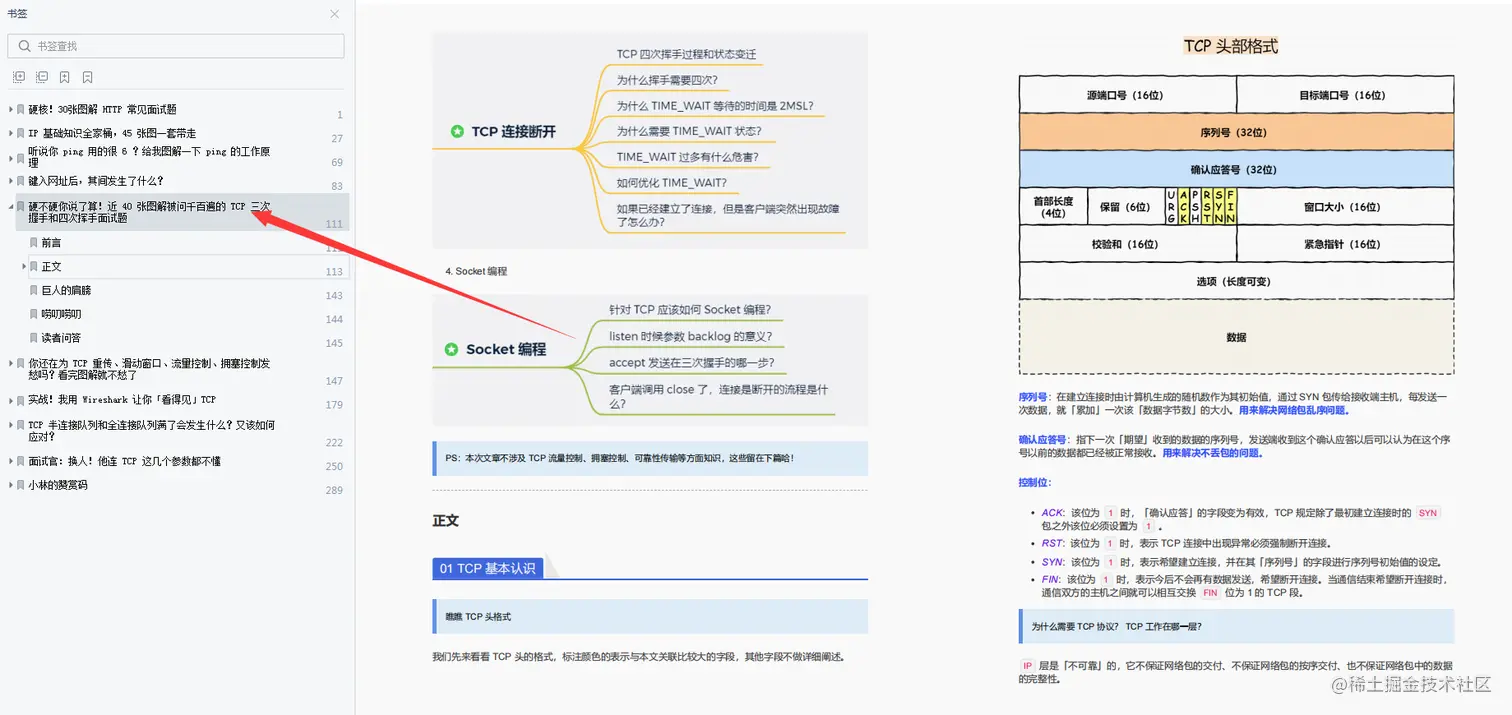Expand the "正文" bookmark section
The height and width of the screenshot is (715, 1512).
click(x=23, y=266)
